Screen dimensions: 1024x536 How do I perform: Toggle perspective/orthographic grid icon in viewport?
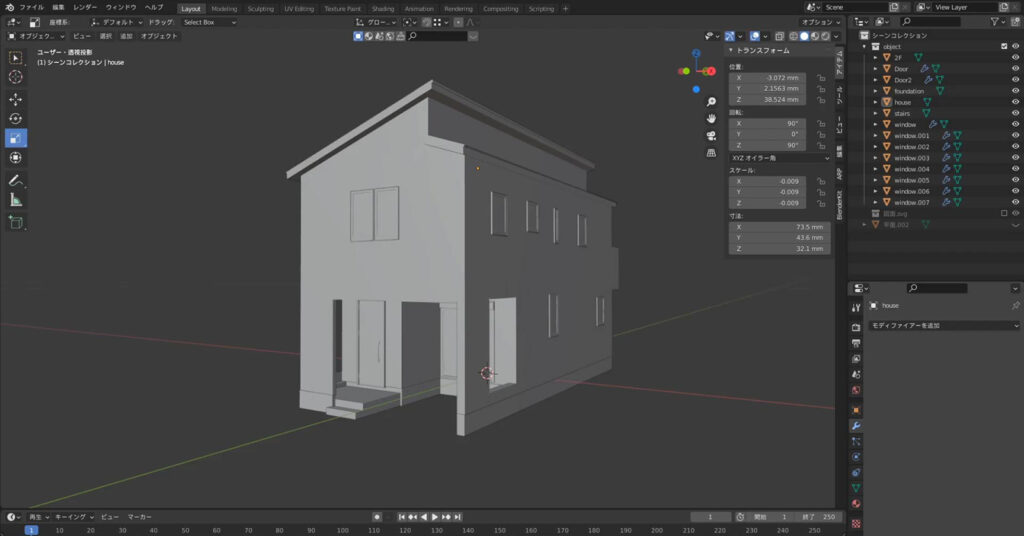tap(711, 153)
